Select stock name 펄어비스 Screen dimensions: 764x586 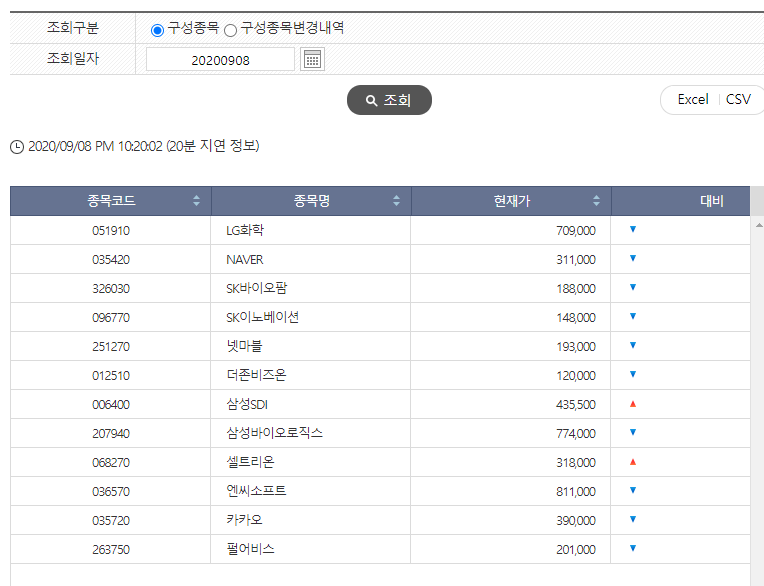pos(250,549)
